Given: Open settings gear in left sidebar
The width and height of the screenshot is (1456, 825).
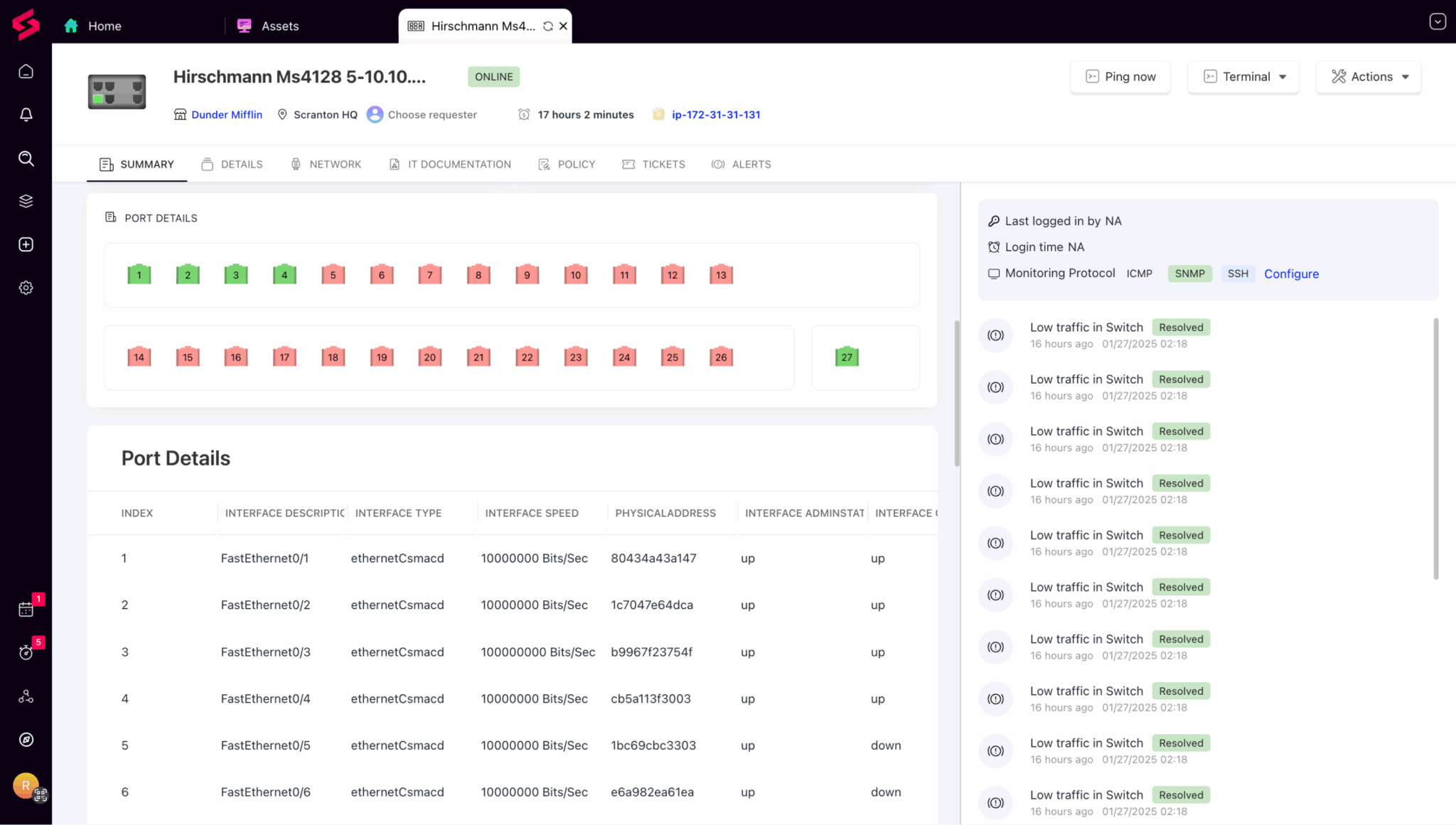Looking at the screenshot, I should tap(26, 288).
